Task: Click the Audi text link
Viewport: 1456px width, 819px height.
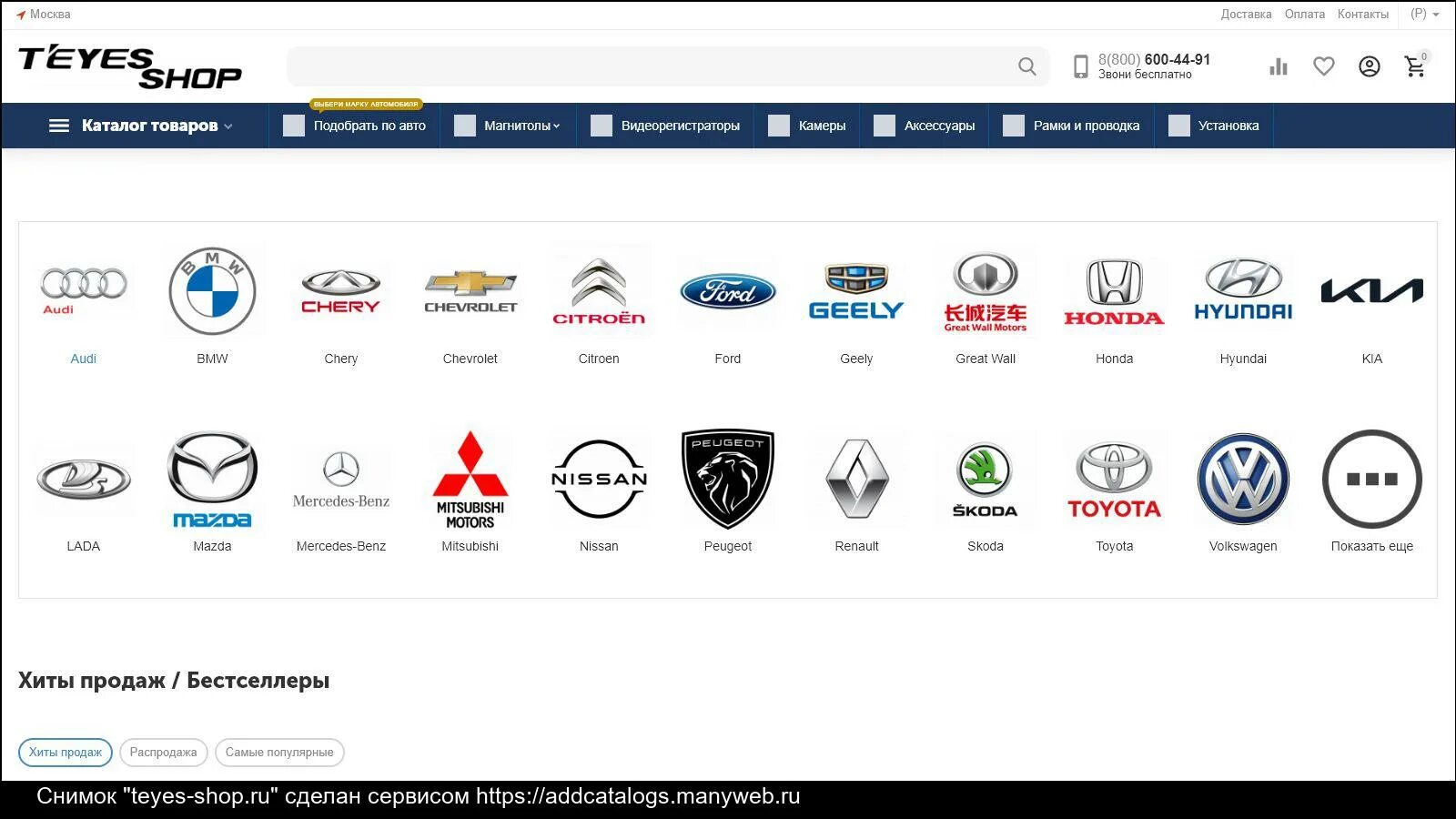Action: (84, 359)
